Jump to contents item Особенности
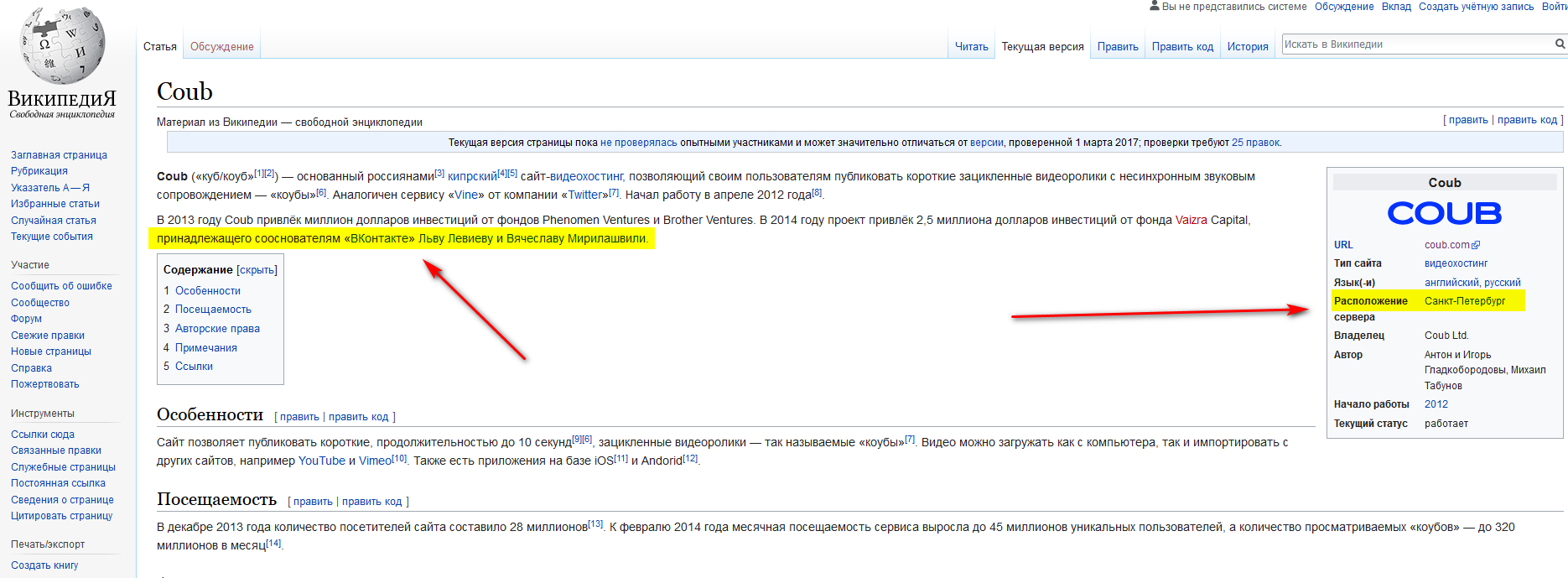Screen dimensions: 1568x578 click(x=208, y=291)
